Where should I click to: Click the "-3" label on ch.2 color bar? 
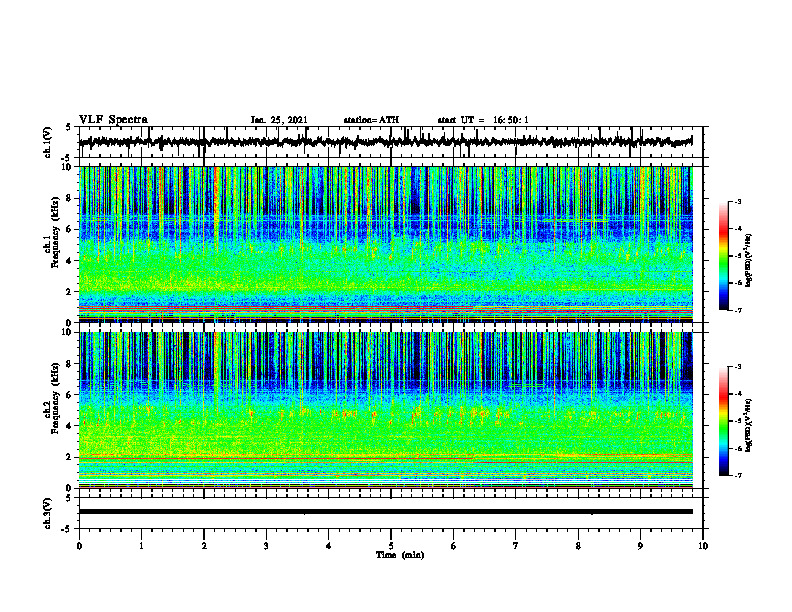click(x=738, y=367)
